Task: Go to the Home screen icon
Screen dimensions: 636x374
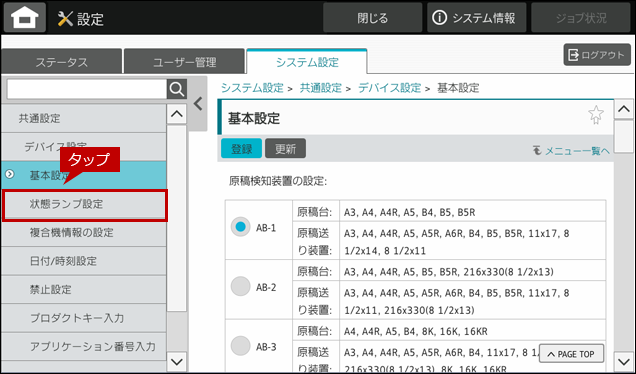Action: point(25,17)
